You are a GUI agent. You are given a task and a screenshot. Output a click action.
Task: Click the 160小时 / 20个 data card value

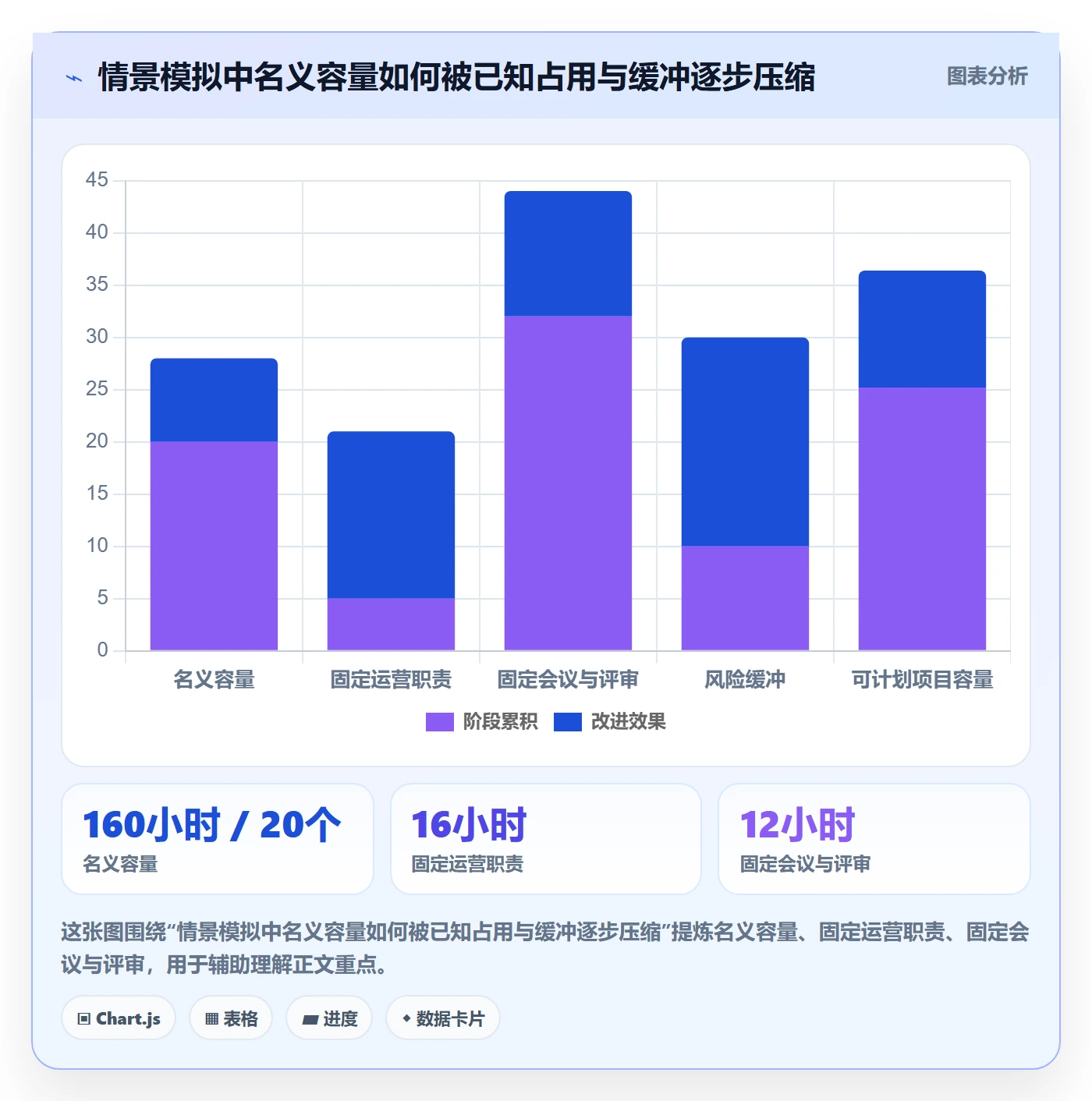point(212,825)
